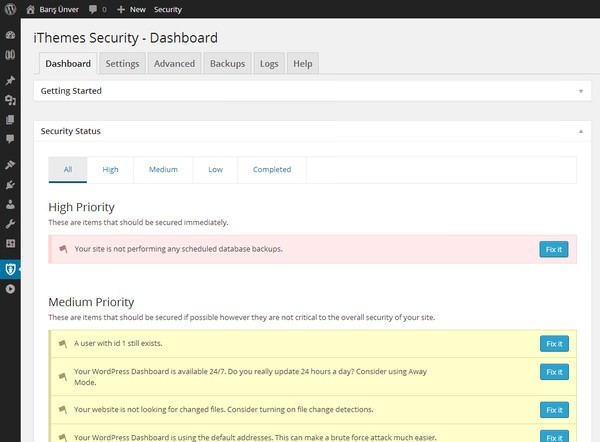The height and width of the screenshot is (442, 600).
Task: Filter to Medium priority items
Action: [163, 170]
